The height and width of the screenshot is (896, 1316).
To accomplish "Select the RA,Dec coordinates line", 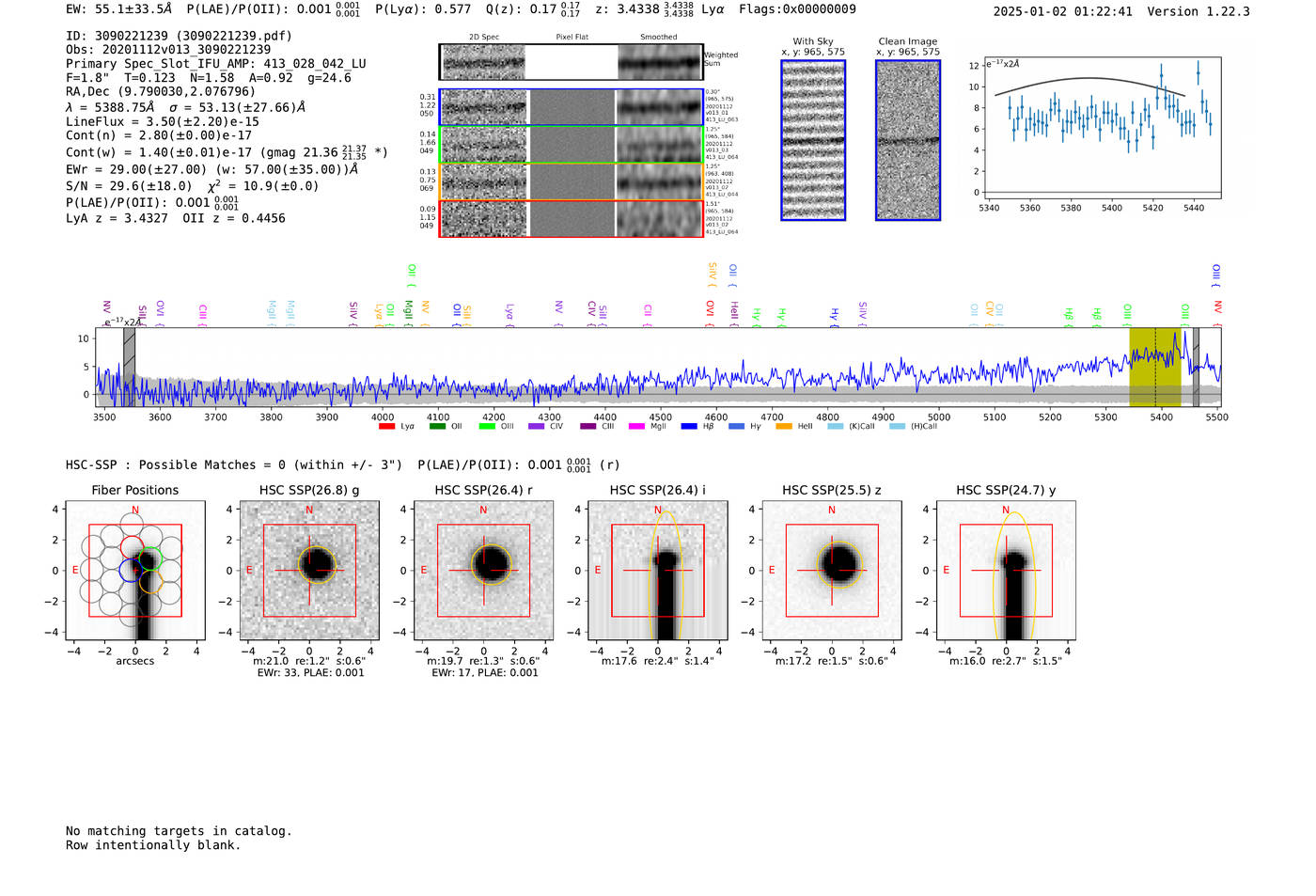I will coord(161,91).
